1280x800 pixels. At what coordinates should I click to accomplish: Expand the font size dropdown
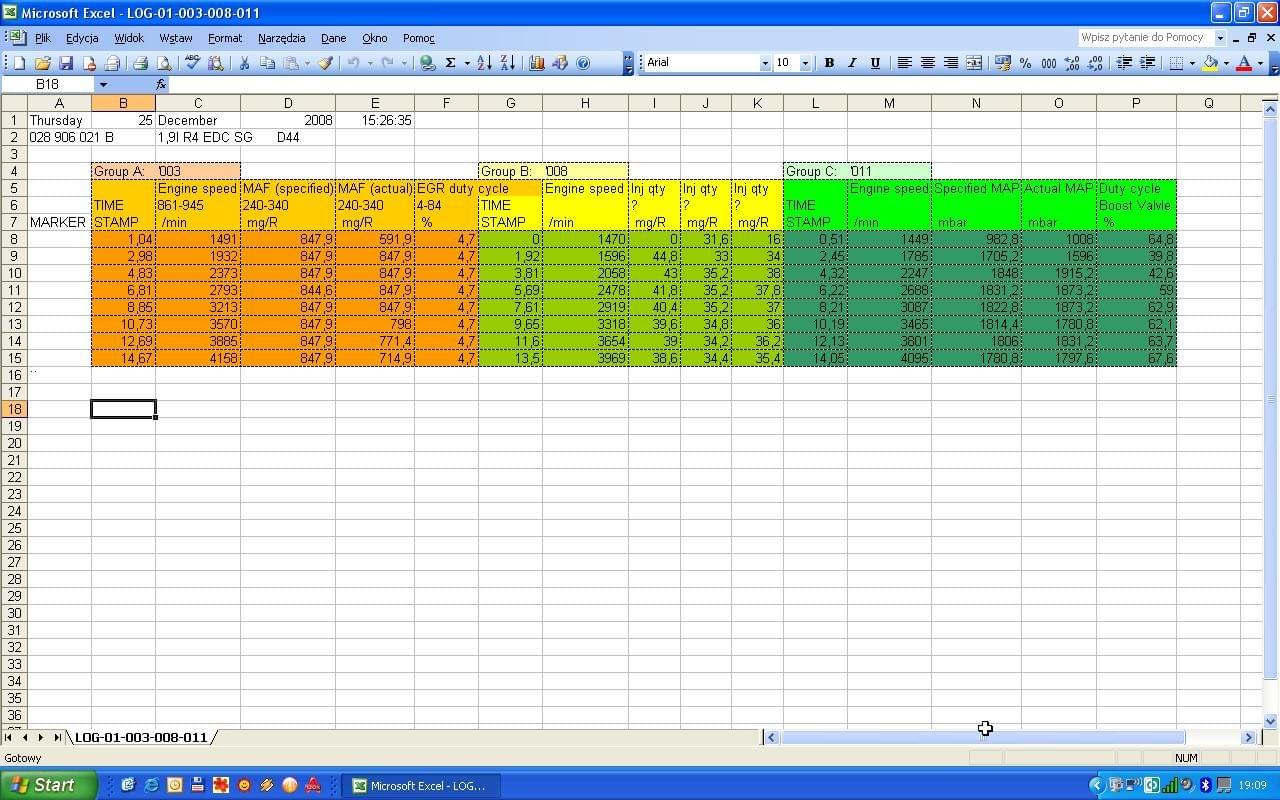tap(805, 63)
